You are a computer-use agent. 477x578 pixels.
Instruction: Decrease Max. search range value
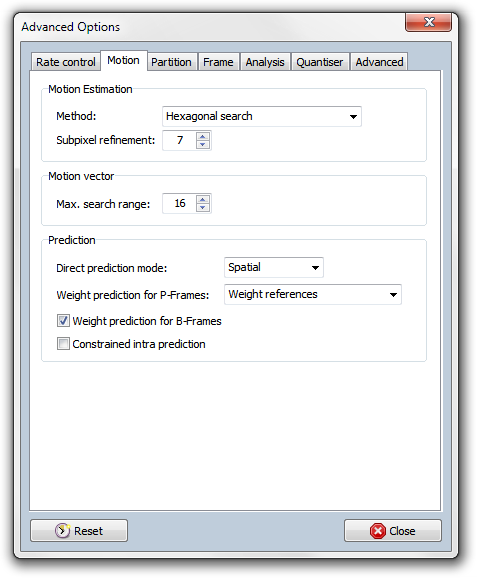[203, 208]
